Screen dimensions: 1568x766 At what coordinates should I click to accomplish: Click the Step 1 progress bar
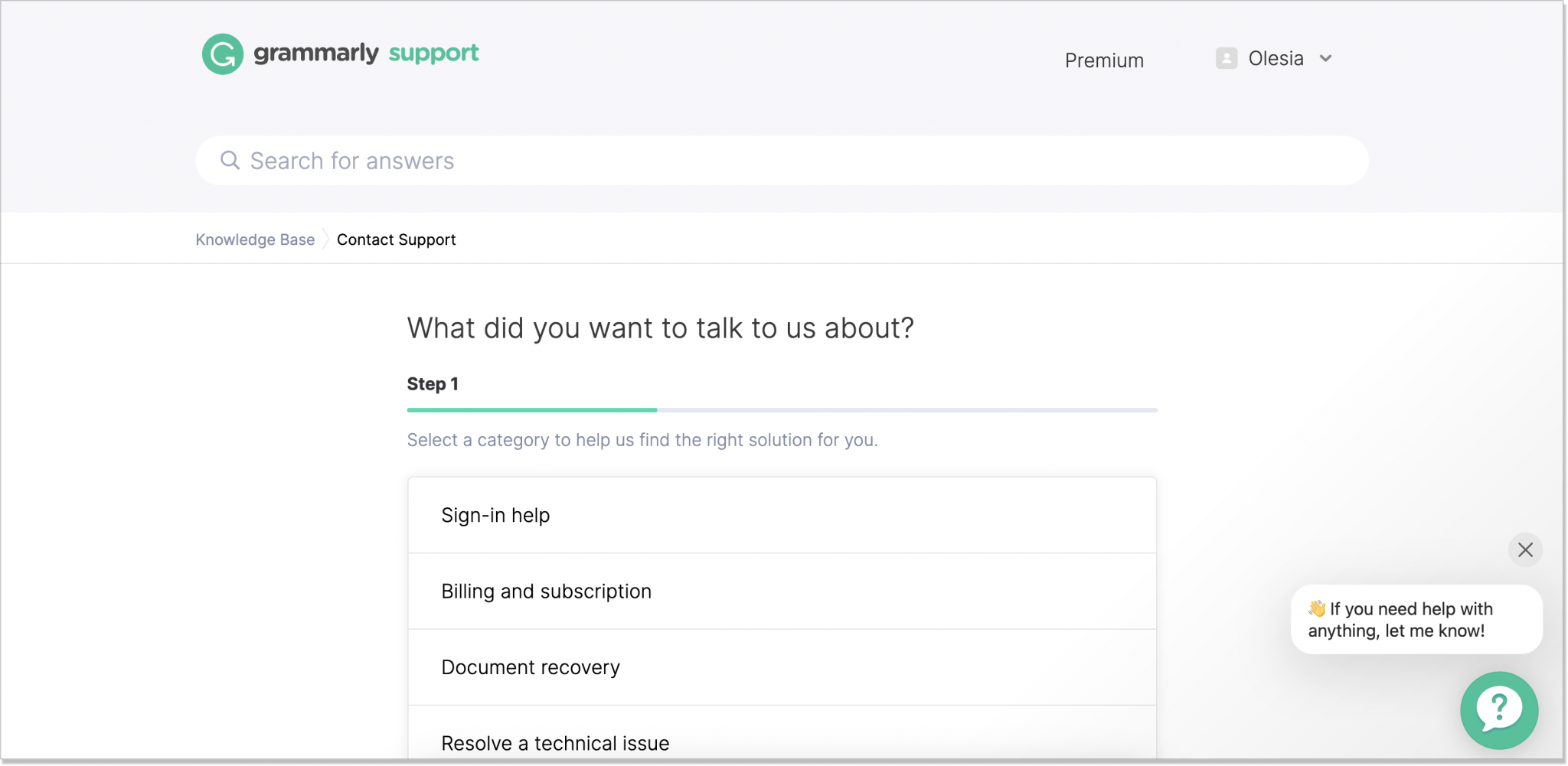[781, 410]
